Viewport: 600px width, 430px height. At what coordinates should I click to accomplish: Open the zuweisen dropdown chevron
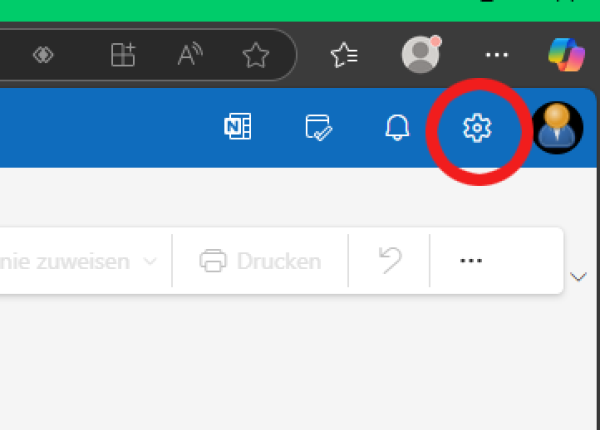[150, 262]
